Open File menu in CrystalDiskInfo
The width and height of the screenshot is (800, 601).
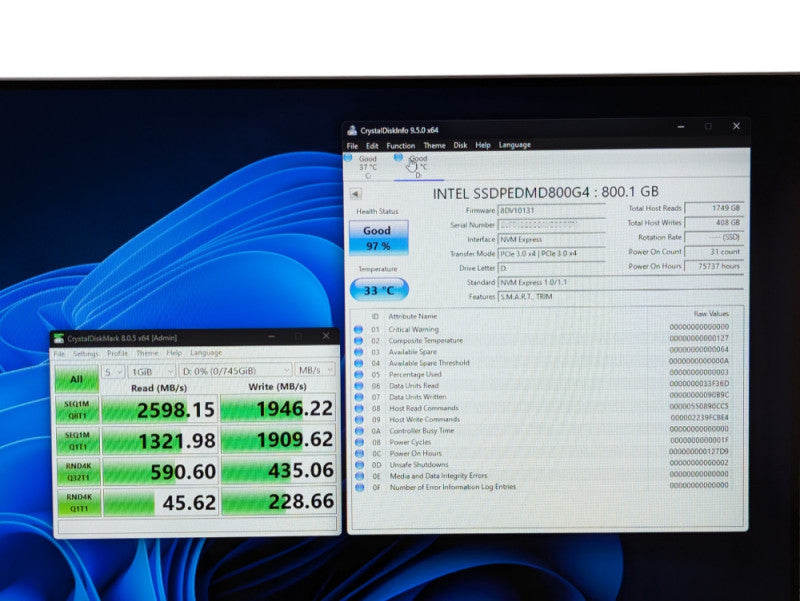tap(352, 146)
